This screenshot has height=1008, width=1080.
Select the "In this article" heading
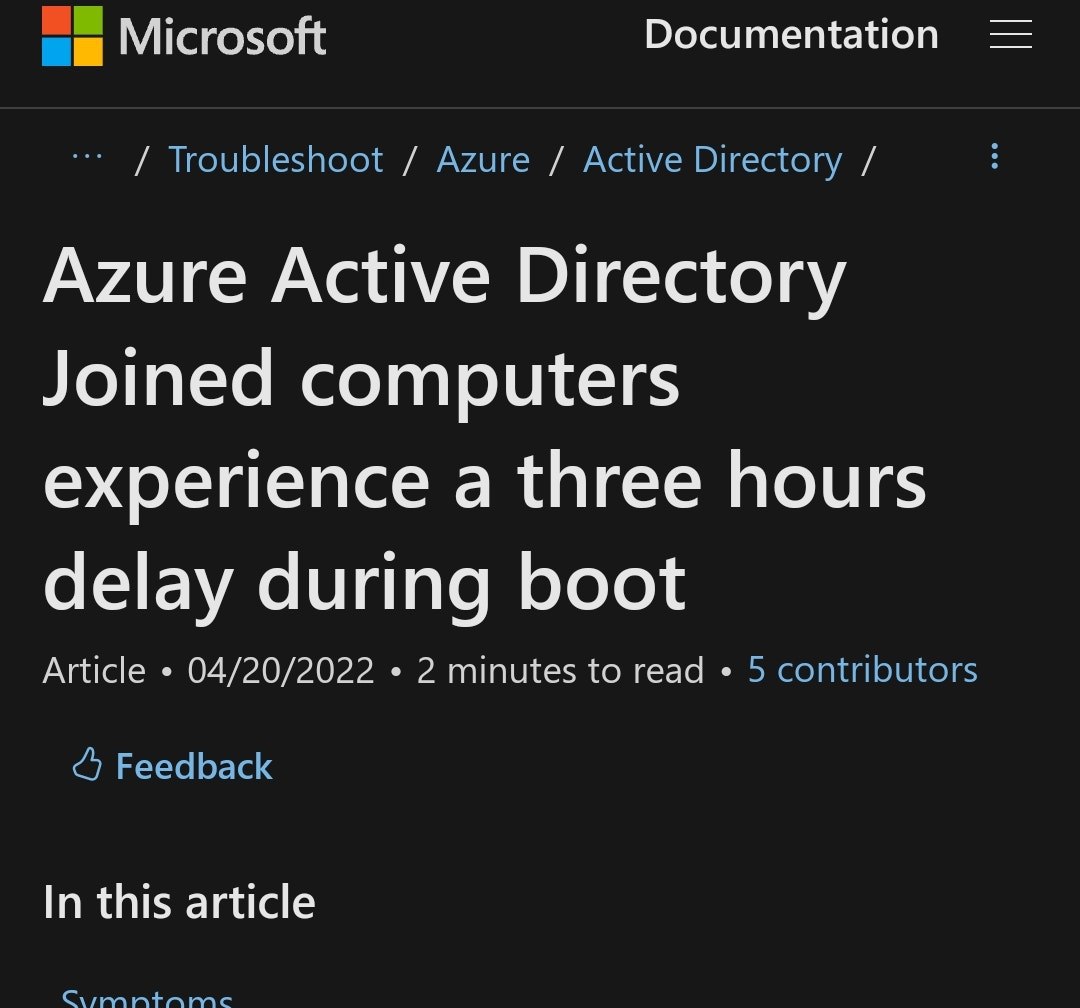(x=179, y=902)
